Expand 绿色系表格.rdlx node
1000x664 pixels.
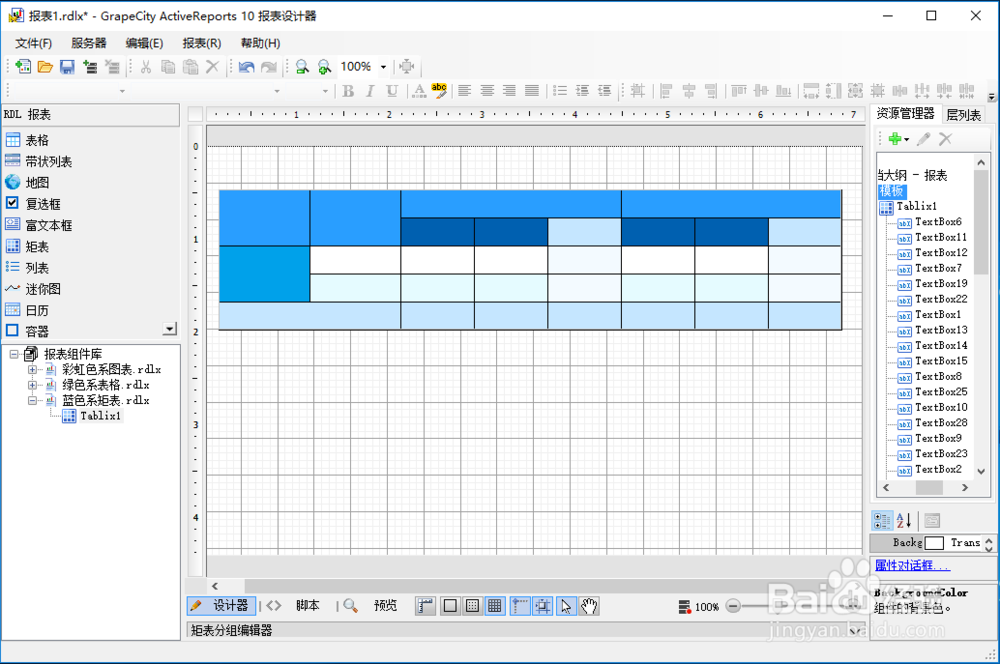[32, 385]
